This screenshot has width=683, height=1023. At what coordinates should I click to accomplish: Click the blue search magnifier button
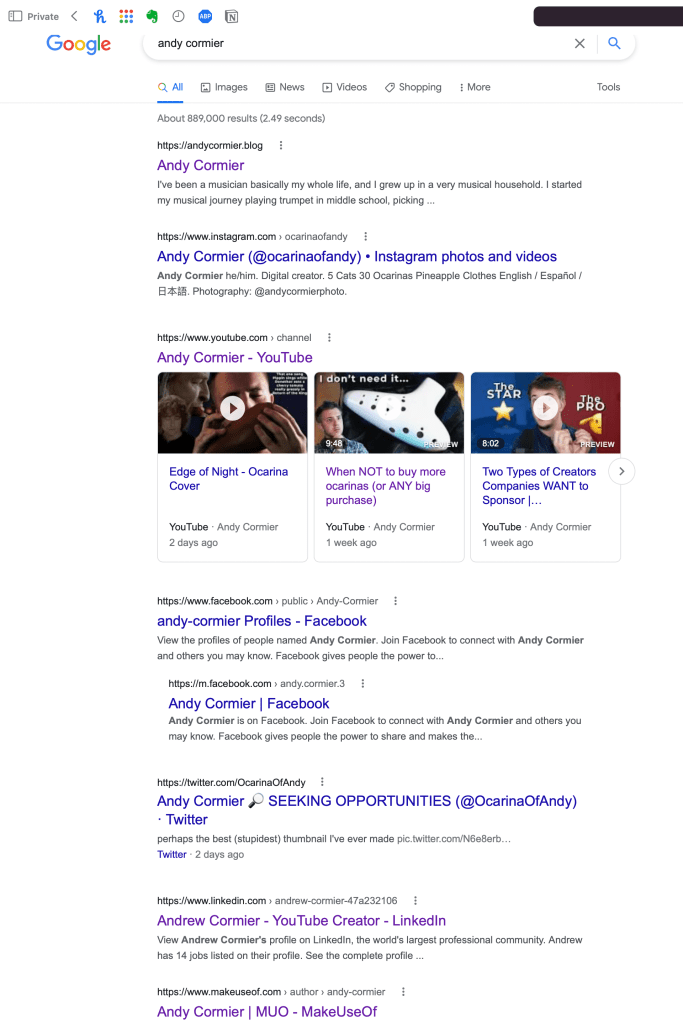pos(614,43)
